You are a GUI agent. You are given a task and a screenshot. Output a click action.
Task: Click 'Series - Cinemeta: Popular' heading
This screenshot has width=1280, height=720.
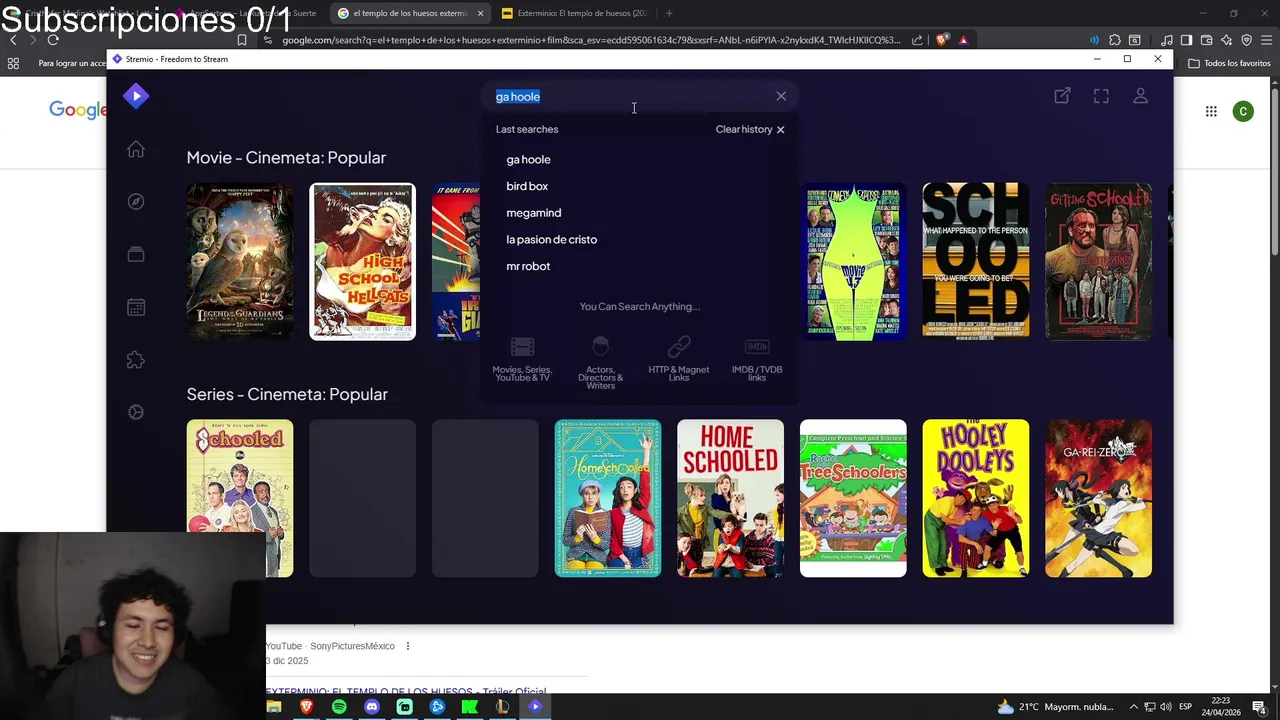(287, 394)
